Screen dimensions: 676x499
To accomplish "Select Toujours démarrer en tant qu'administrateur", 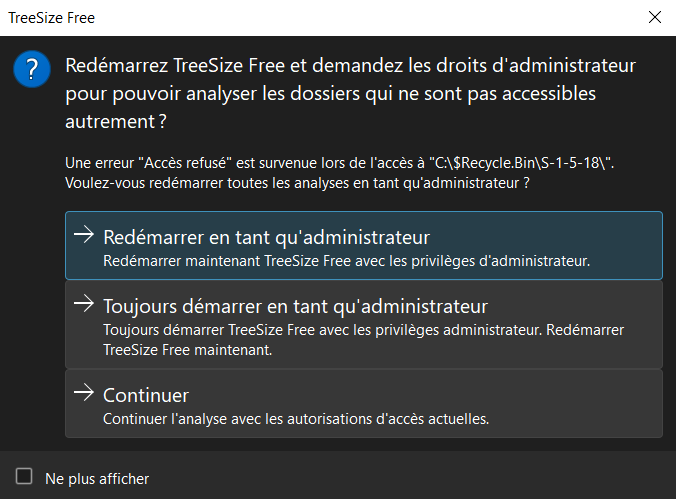I will pyautogui.click(x=295, y=305).
